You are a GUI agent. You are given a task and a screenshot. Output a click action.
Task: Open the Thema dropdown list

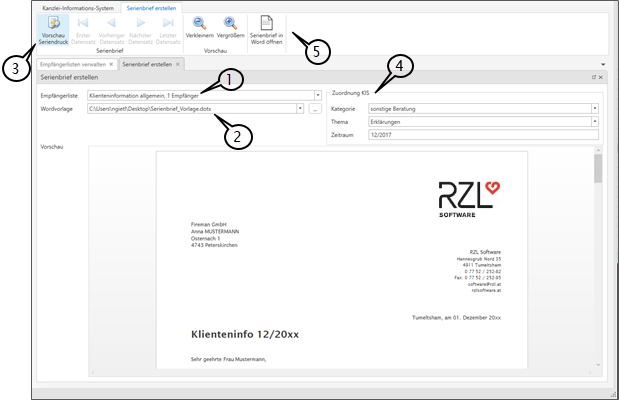point(594,121)
